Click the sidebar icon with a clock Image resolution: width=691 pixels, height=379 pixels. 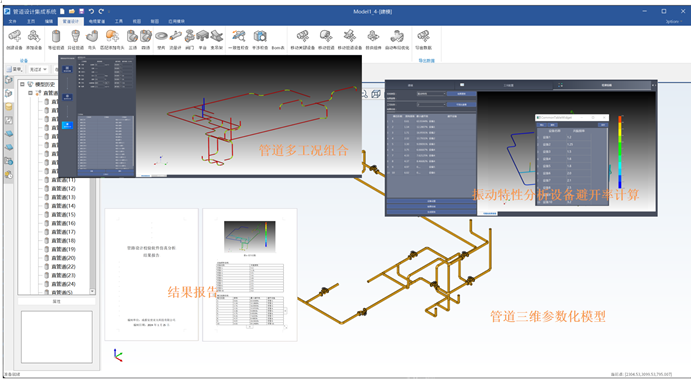[x=9, y=175]
